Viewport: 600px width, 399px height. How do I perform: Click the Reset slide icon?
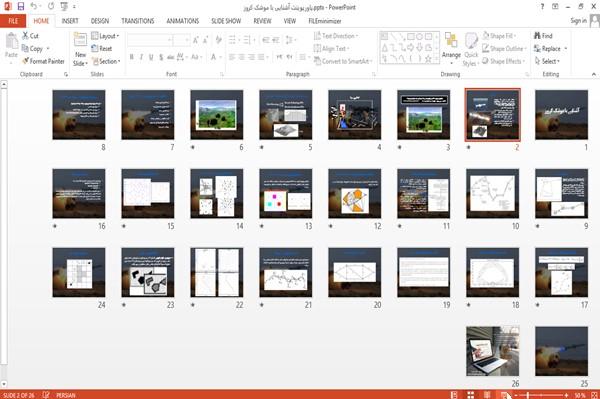coord(95,49)
